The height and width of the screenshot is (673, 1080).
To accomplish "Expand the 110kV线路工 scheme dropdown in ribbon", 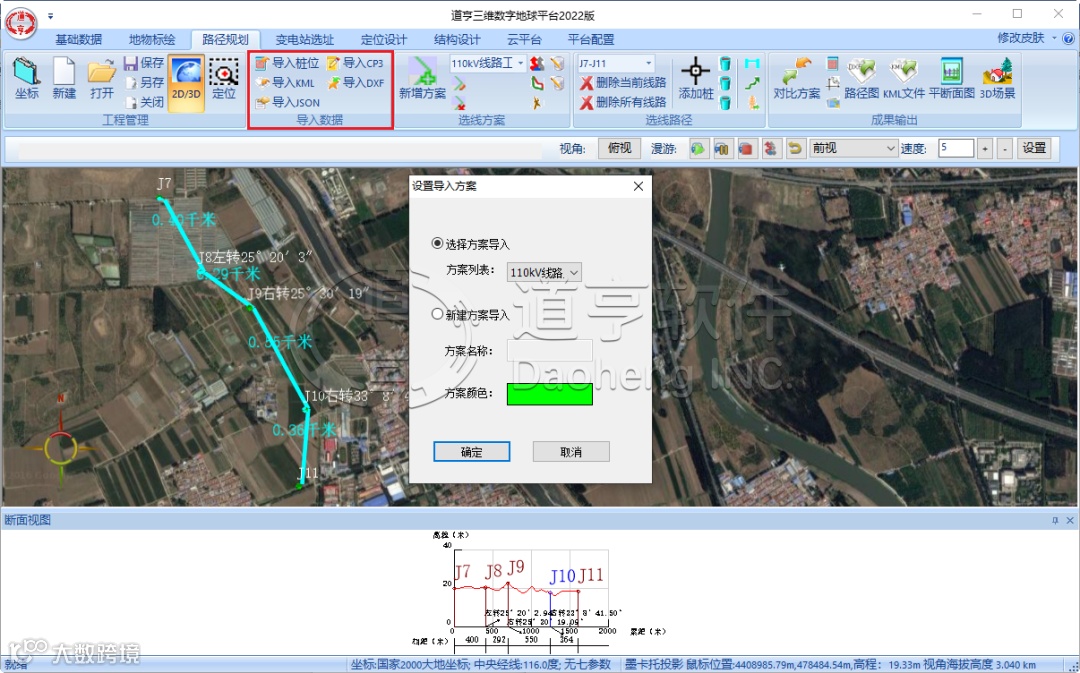I will click(x=521, y=63).
